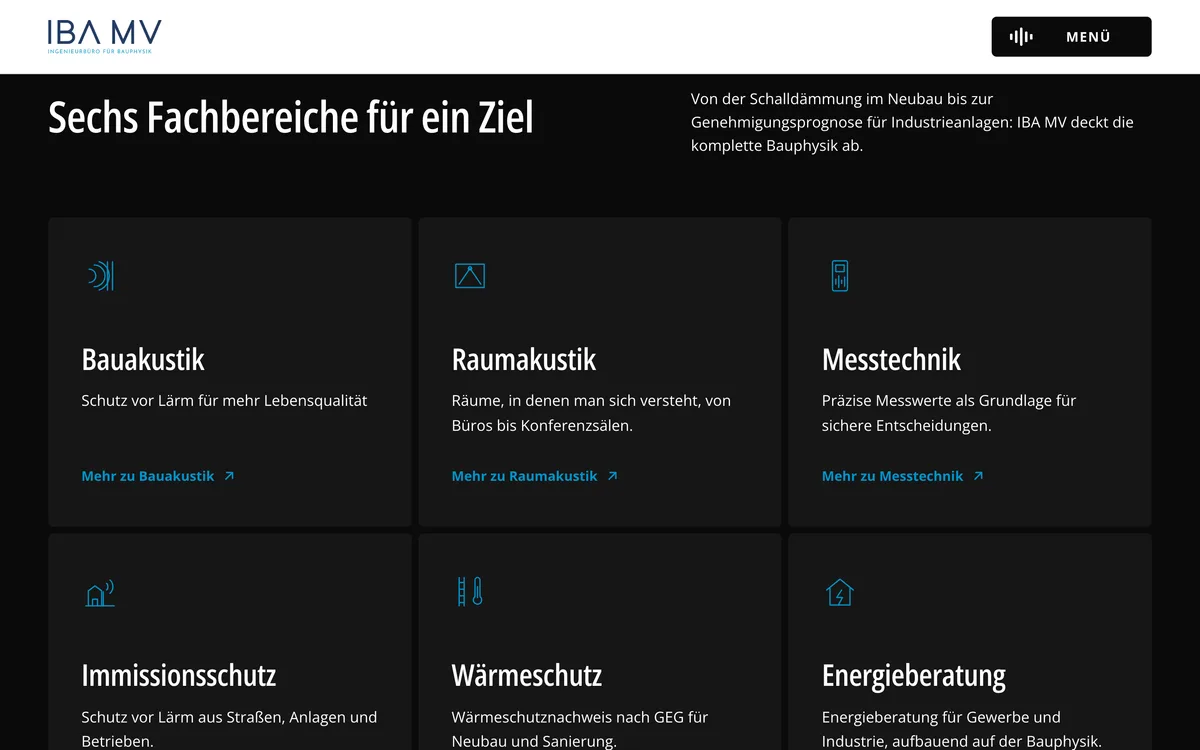Follow the Mehr zu Messtechnik link
The image size is (1200, 750).
coord(903,476)
